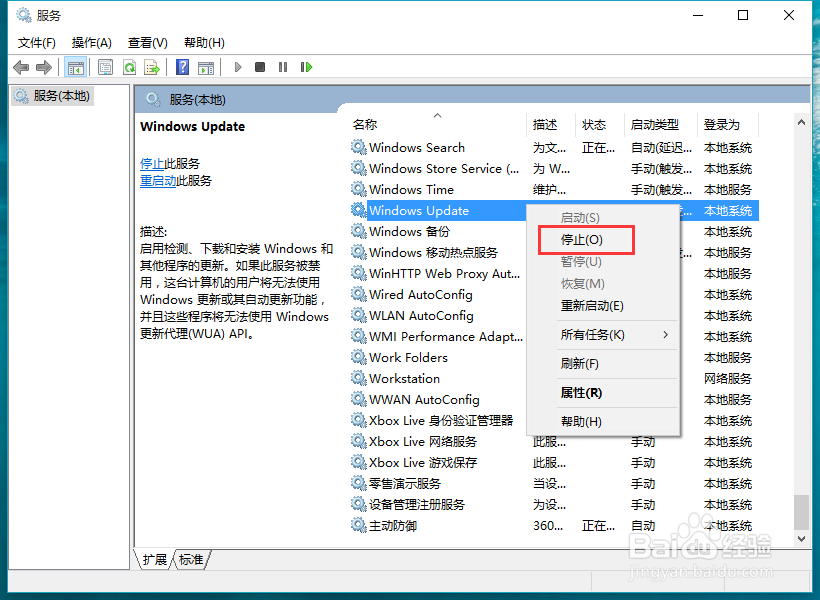The image size is (820, 600).
Task: Click the Stop Service square toolbar icon
Action: pos(260,66)
